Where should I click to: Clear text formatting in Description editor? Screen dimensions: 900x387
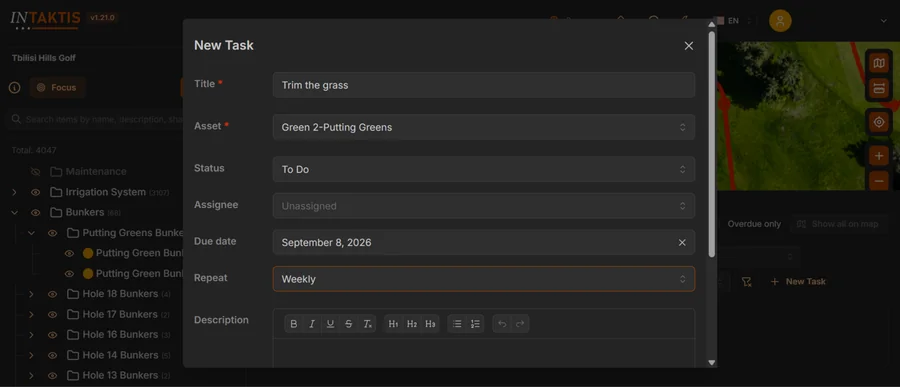367,324
